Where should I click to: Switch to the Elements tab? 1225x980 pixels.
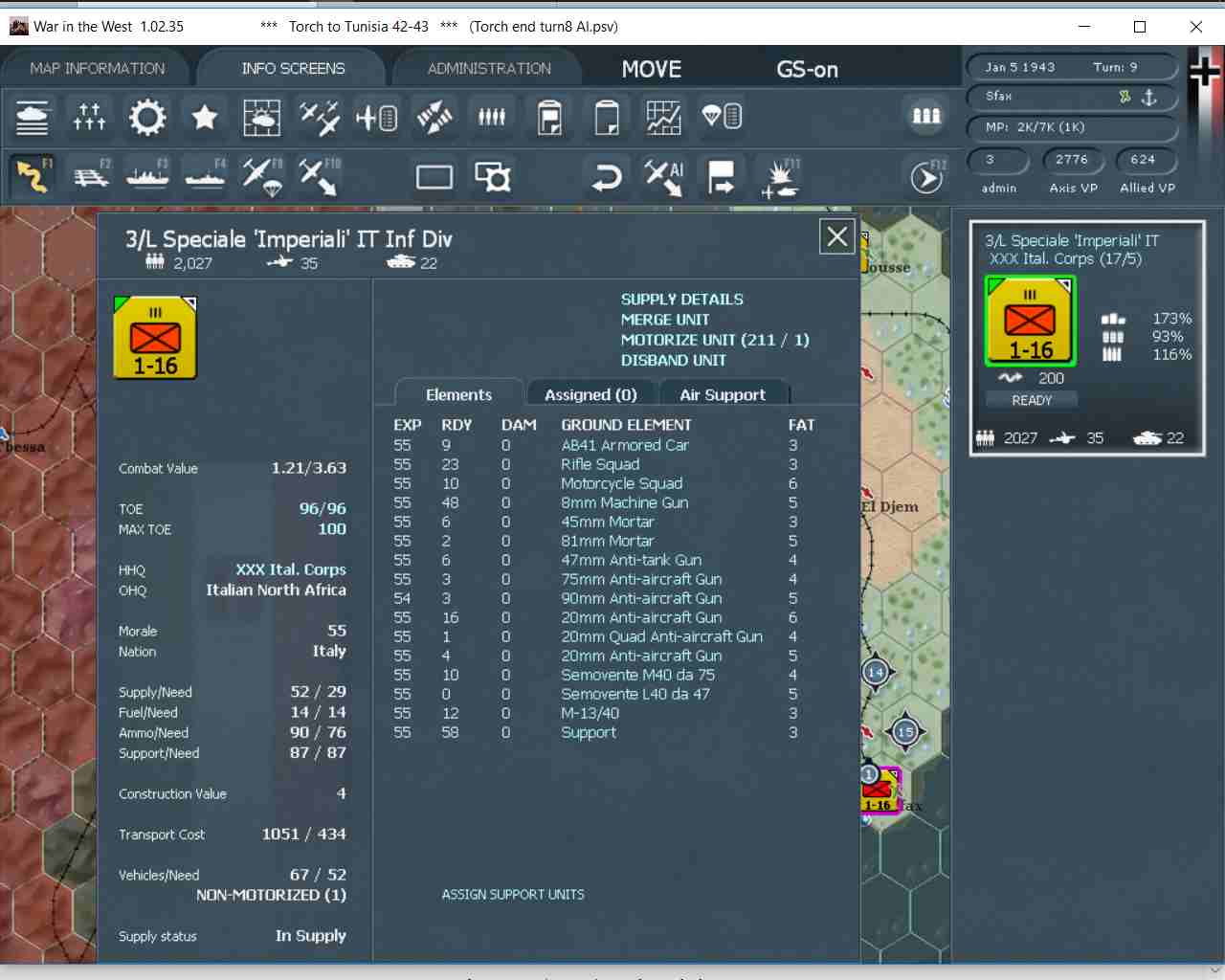458,394
